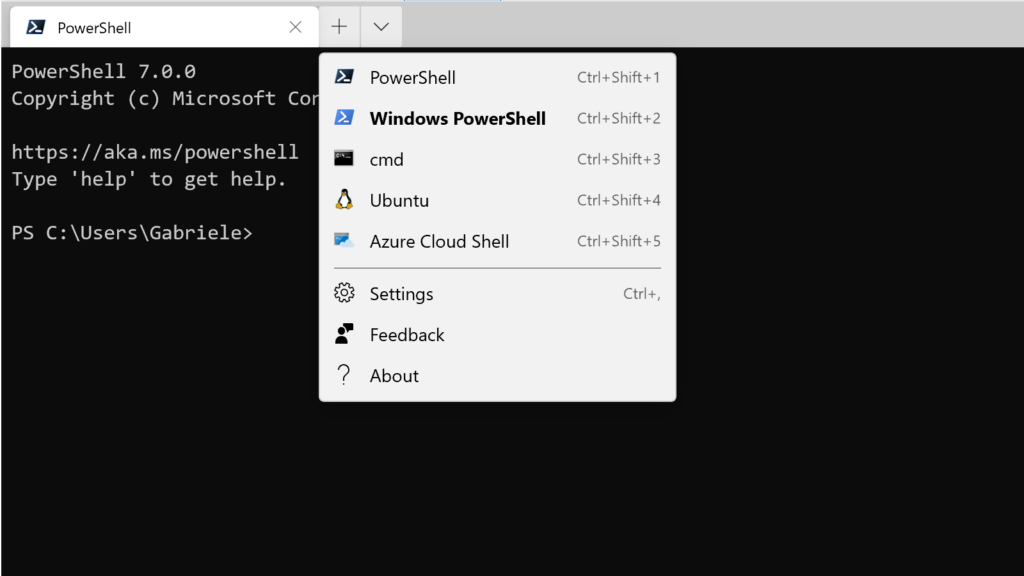Image resolution: width=1024 pixels, height=576 pixels.
Task: Click the cmd console icon
Action: click(344, 159)
